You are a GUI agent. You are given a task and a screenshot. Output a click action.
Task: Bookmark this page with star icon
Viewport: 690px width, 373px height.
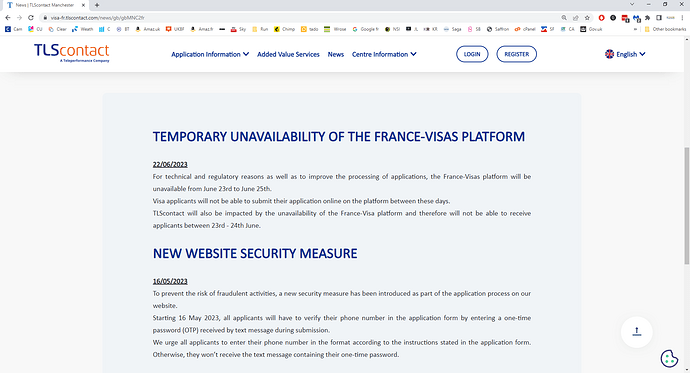pyautogui.click(x=587, y=18)
